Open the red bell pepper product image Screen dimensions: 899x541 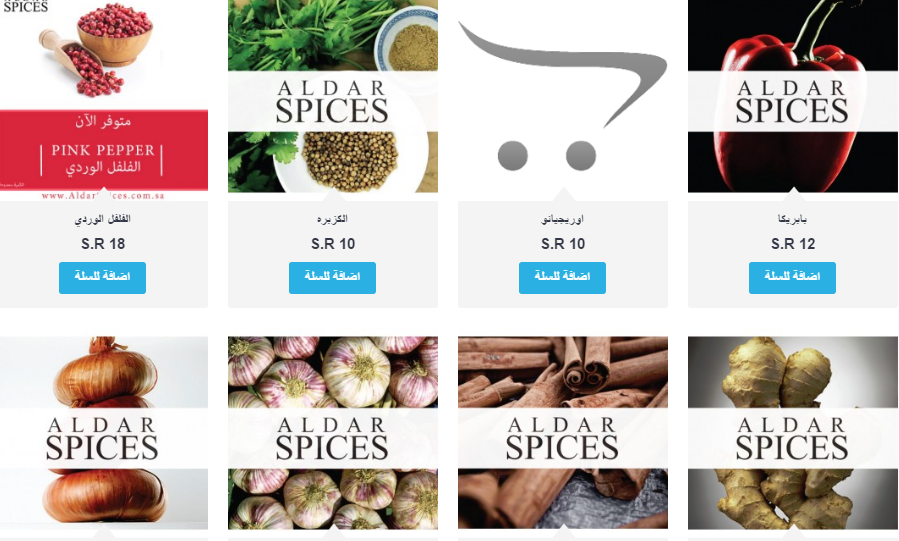793,96
